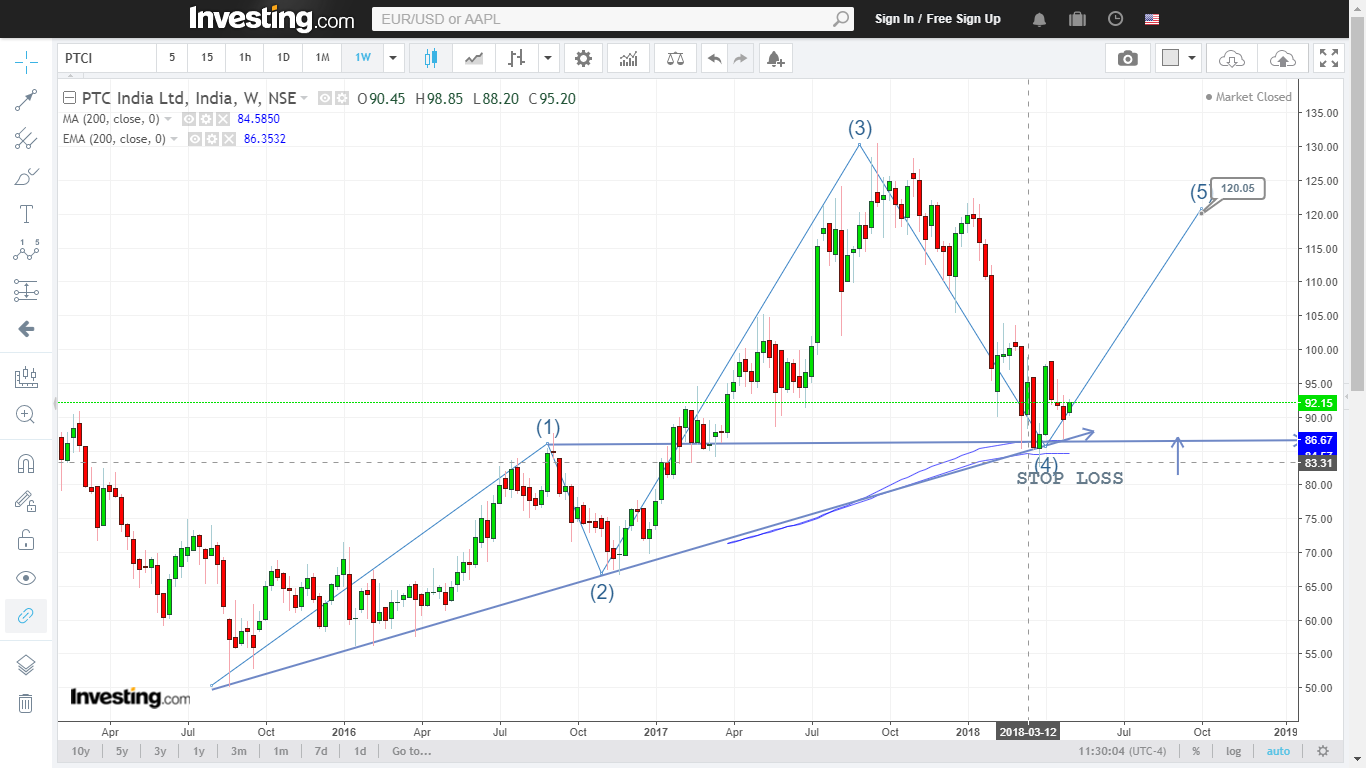
Task: Open the language flag selector
Action: (1152, 19)
